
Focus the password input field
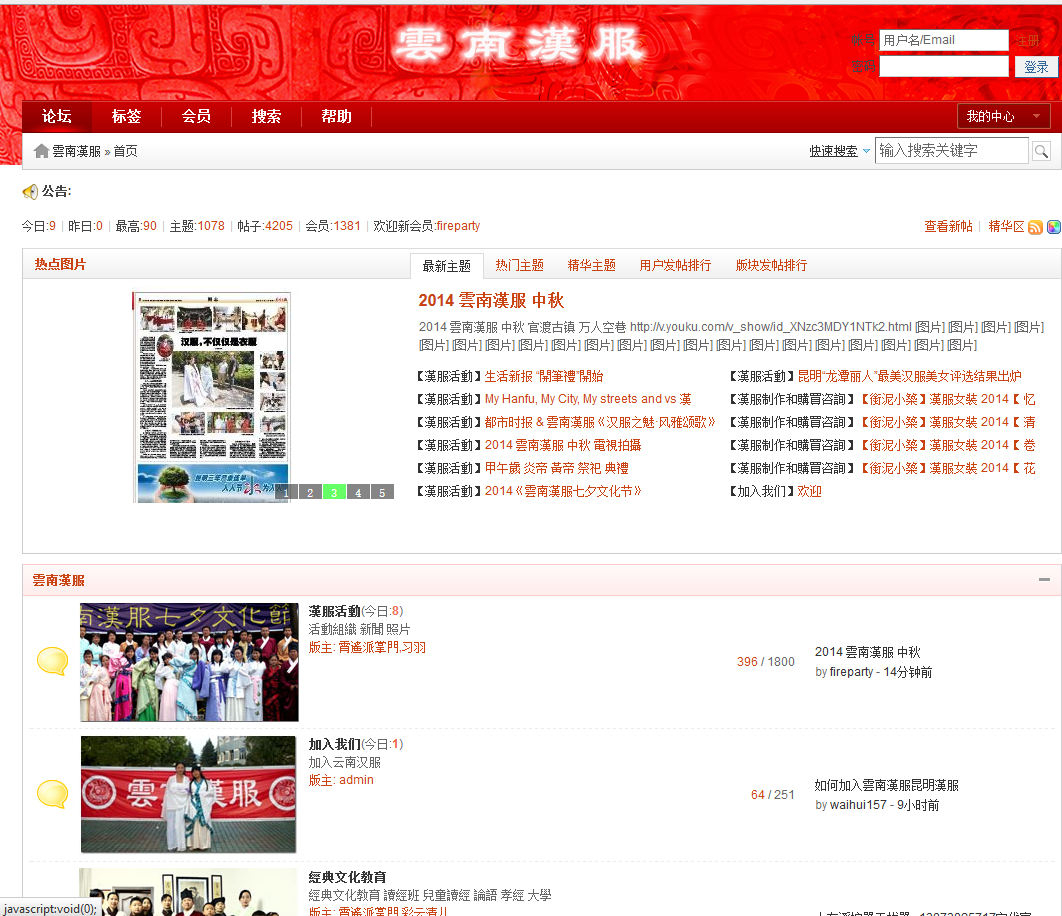[943, 66]
